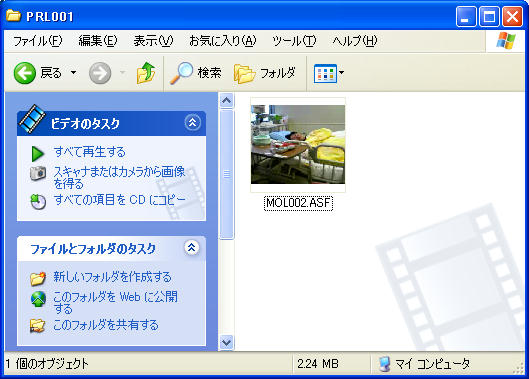Click the task pane scrollbar down arrow
Viewport: 529px width, 379px height.
click(x=226, y=343)
